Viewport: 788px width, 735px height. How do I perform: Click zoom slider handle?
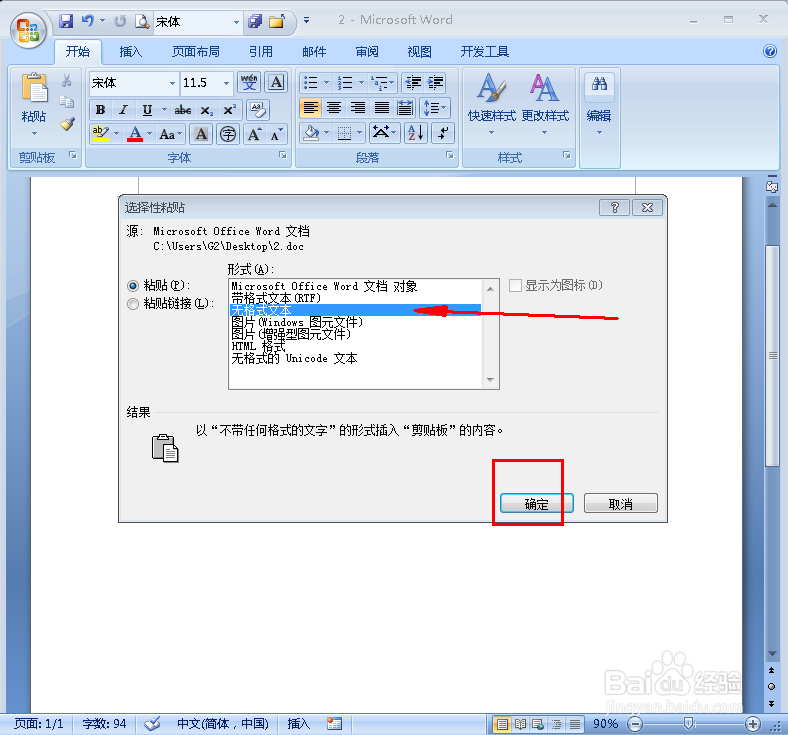pos(688,723)
